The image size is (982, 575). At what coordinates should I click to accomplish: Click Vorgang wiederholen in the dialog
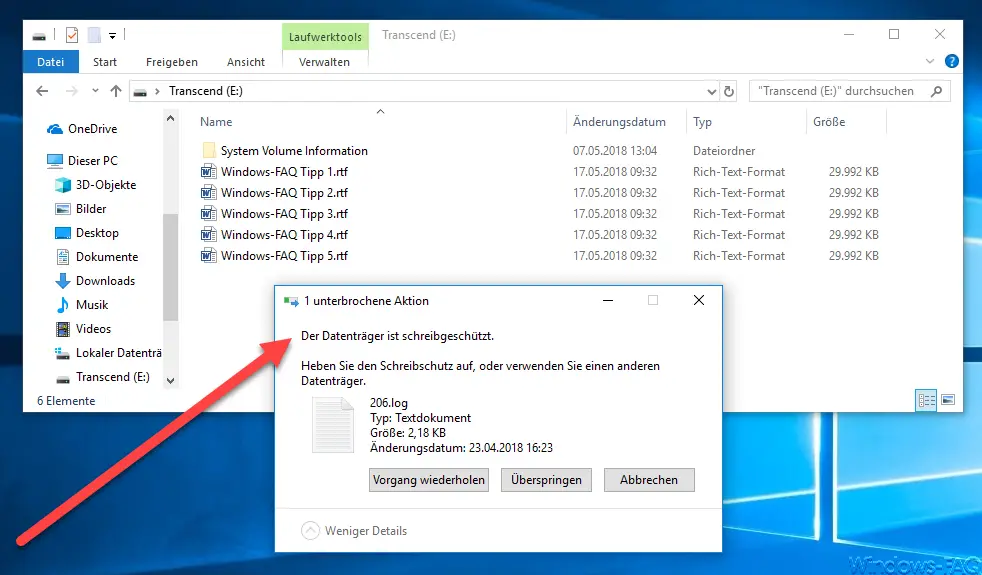click(x=429, y=480)
